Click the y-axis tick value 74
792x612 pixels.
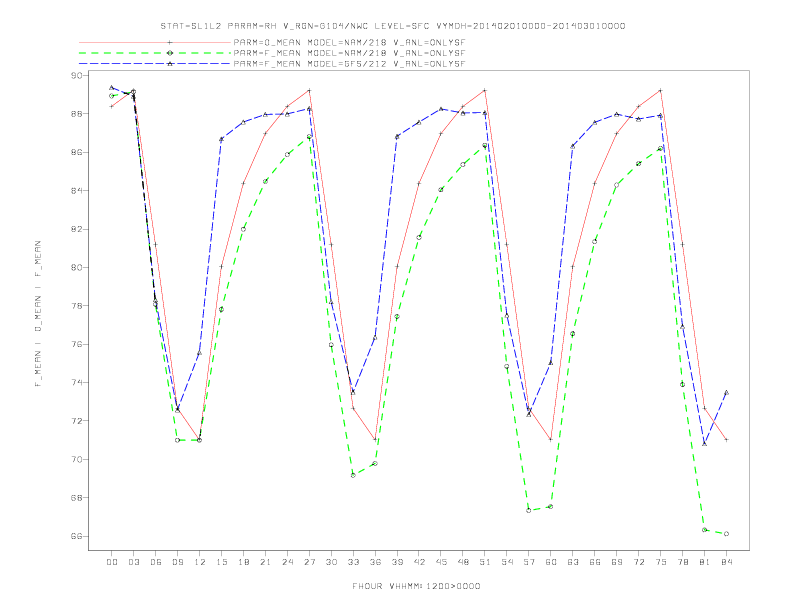click(77, 382)
